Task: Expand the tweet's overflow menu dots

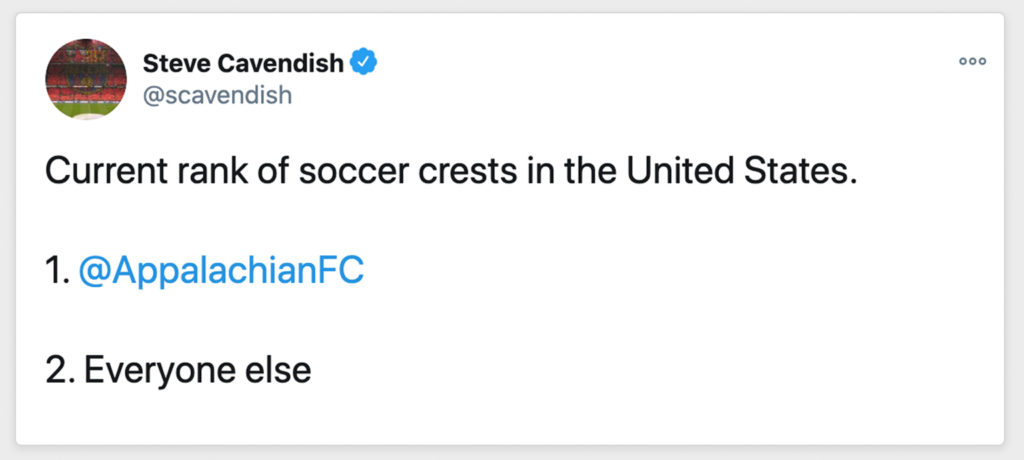Action: tap(972, 61)
